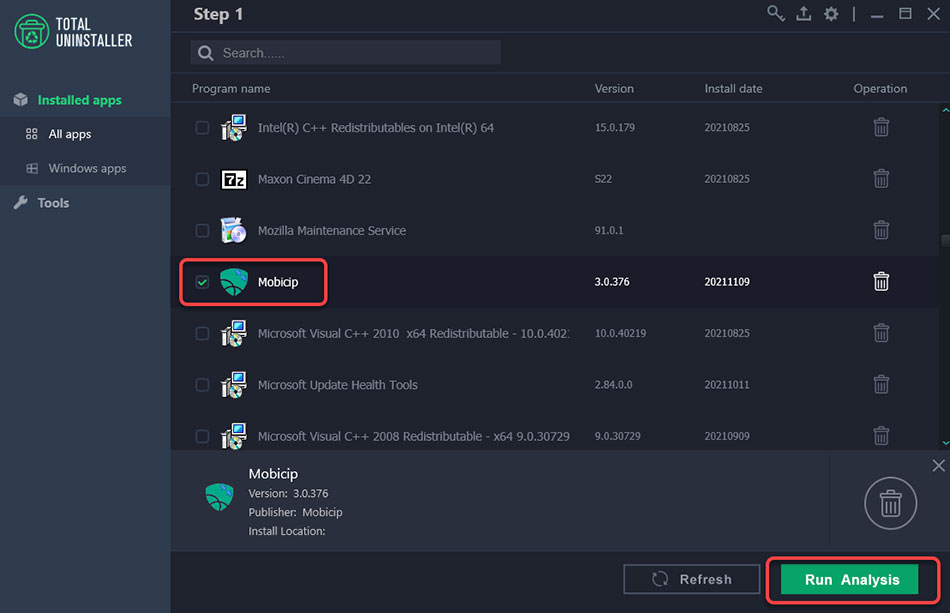Click the search magnifier icon

click(x=205, y=53)
